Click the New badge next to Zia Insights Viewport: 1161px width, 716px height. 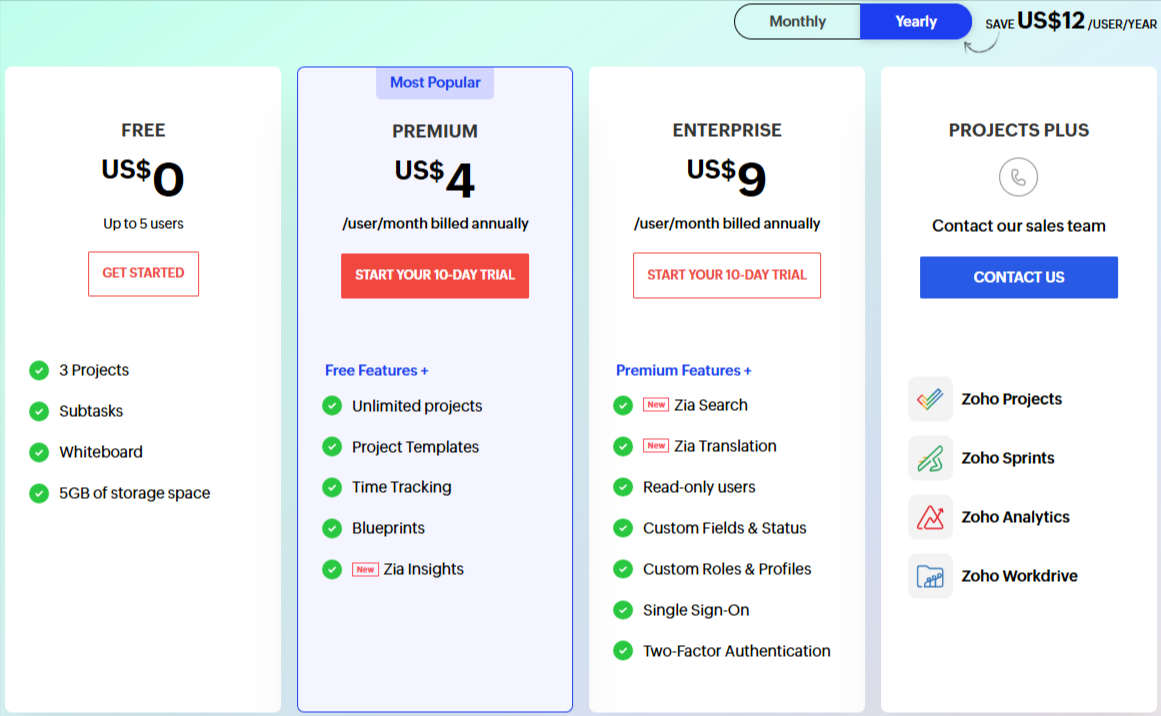click(x=365, y=569)
